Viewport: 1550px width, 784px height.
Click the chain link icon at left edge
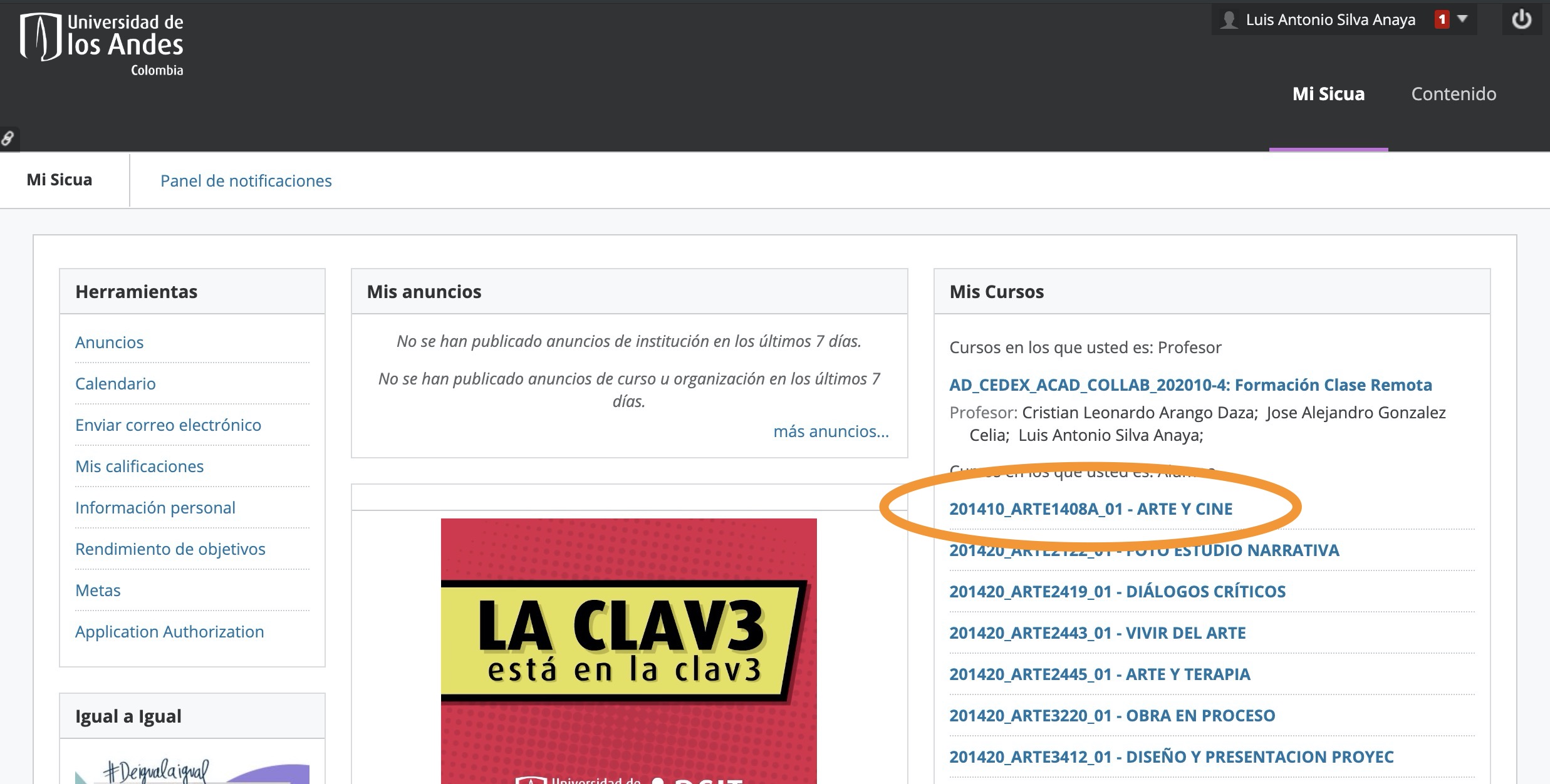pos(8,138)
